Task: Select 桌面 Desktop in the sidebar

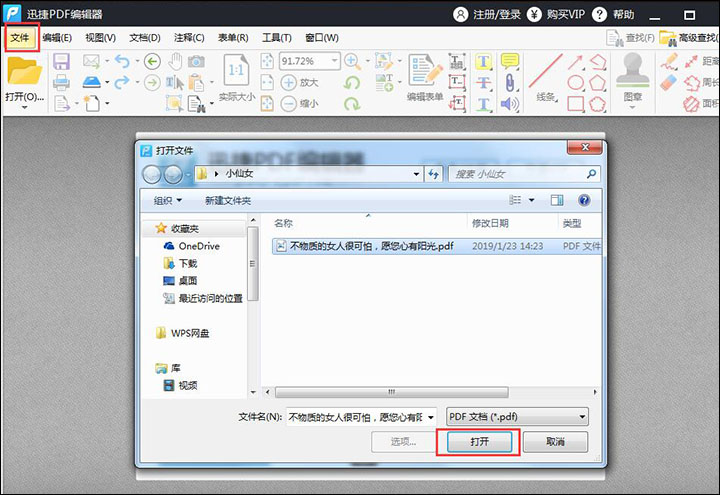Action: click(180, 281)
